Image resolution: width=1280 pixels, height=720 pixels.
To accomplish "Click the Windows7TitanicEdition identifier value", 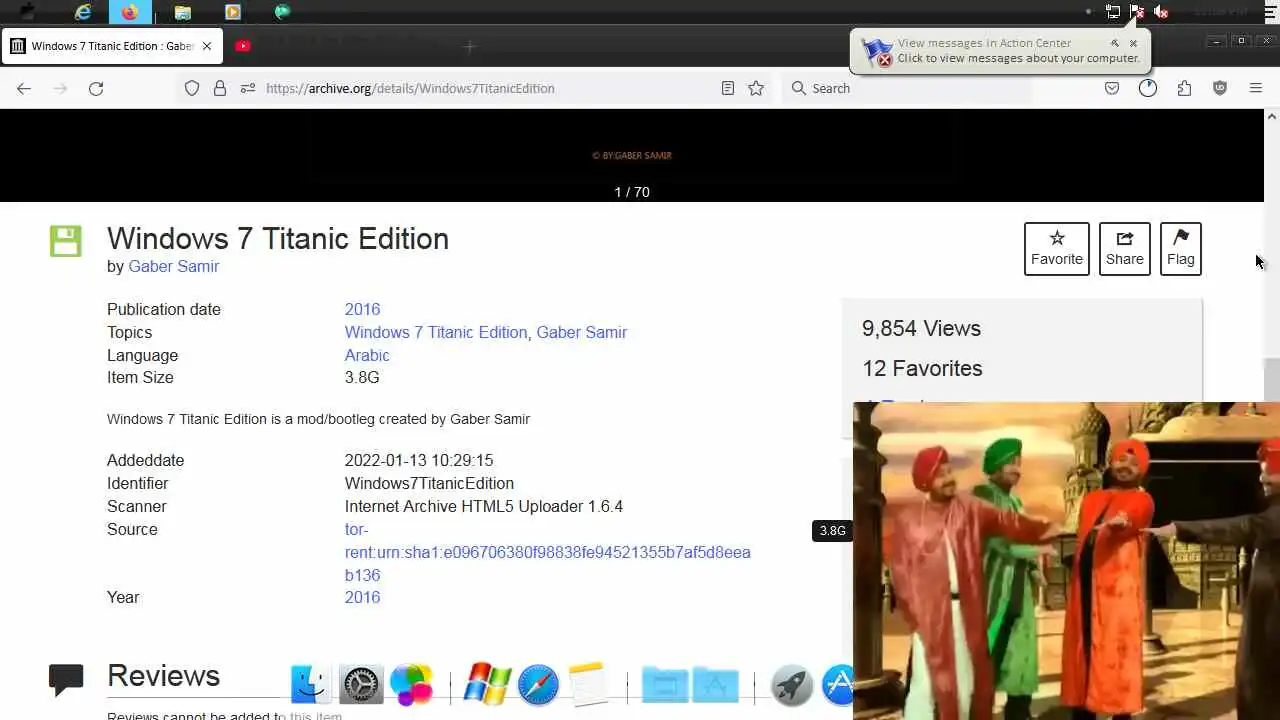I will 429,483.
